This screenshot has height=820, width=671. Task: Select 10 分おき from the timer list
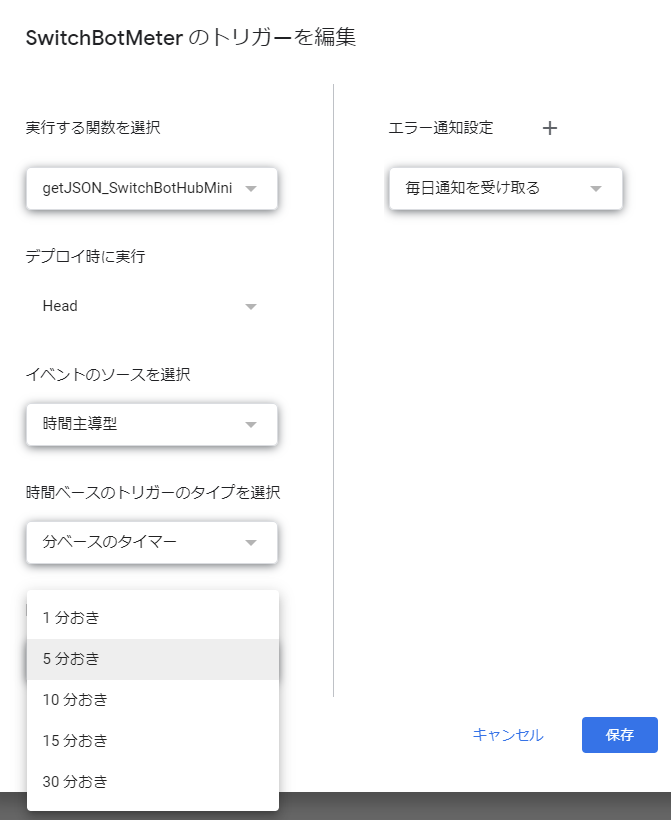150,699
